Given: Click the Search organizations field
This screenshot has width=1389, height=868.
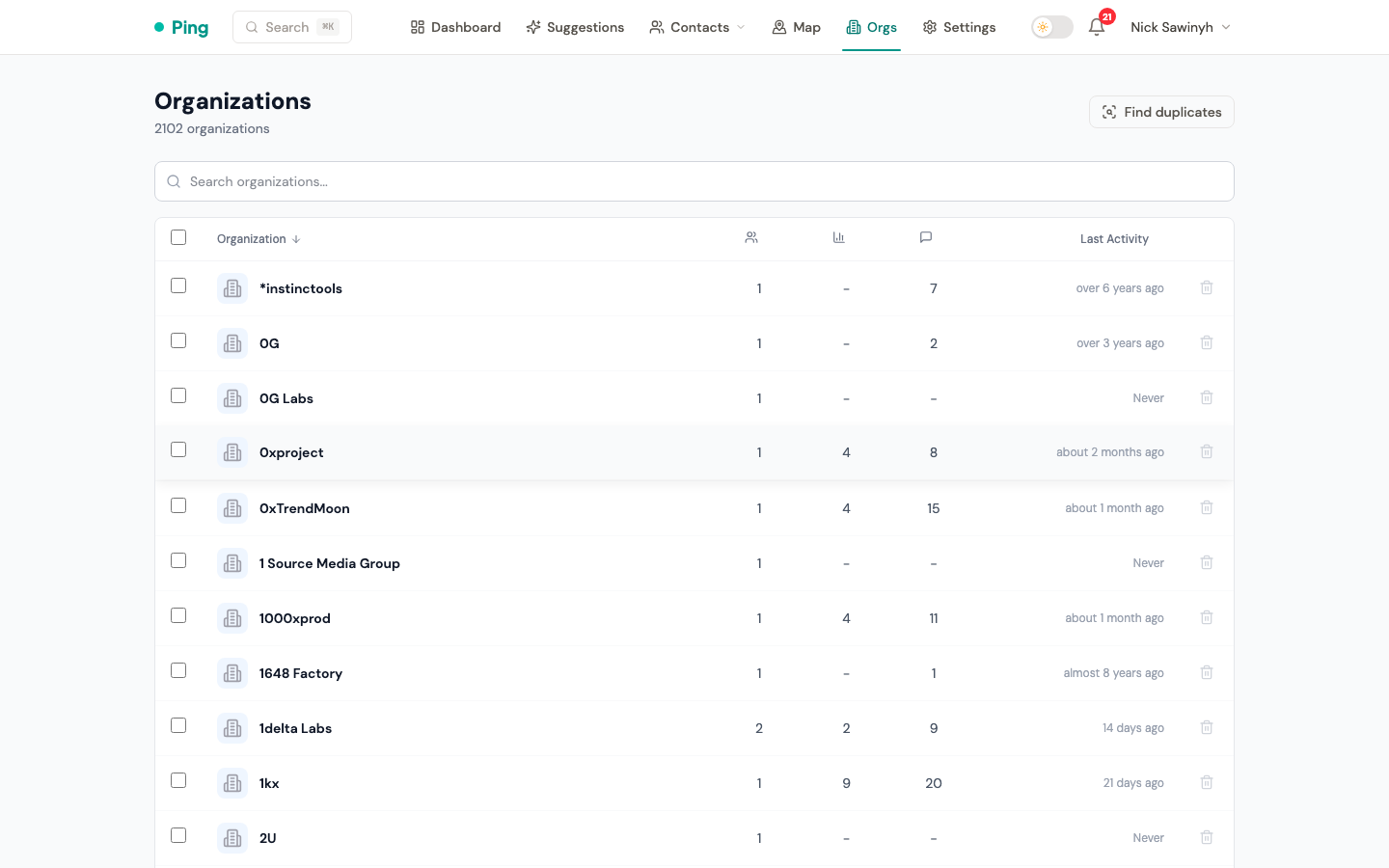Looking at the screenshot, I should [694, 181].
